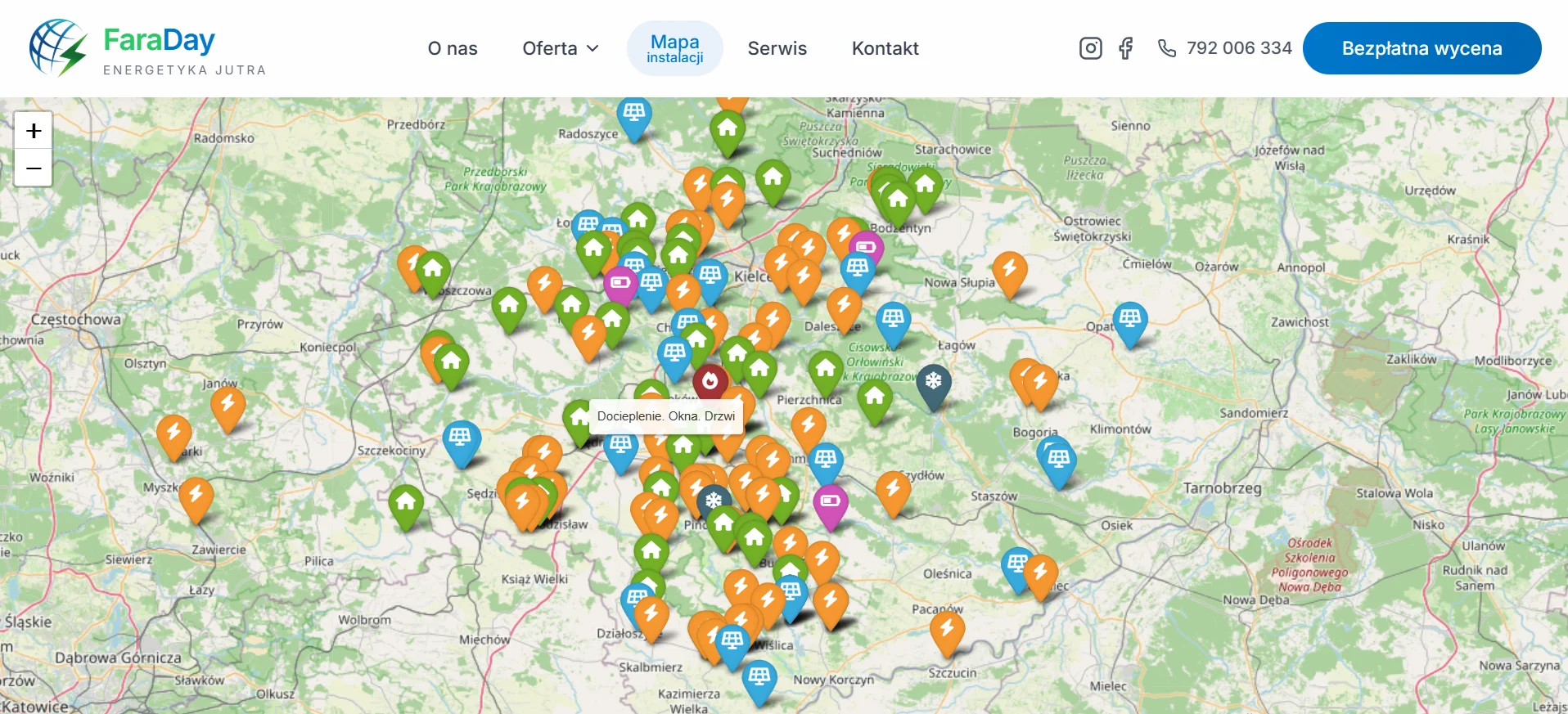
Task: Click the phone handset icon
Action: (x=1167, y=48)
